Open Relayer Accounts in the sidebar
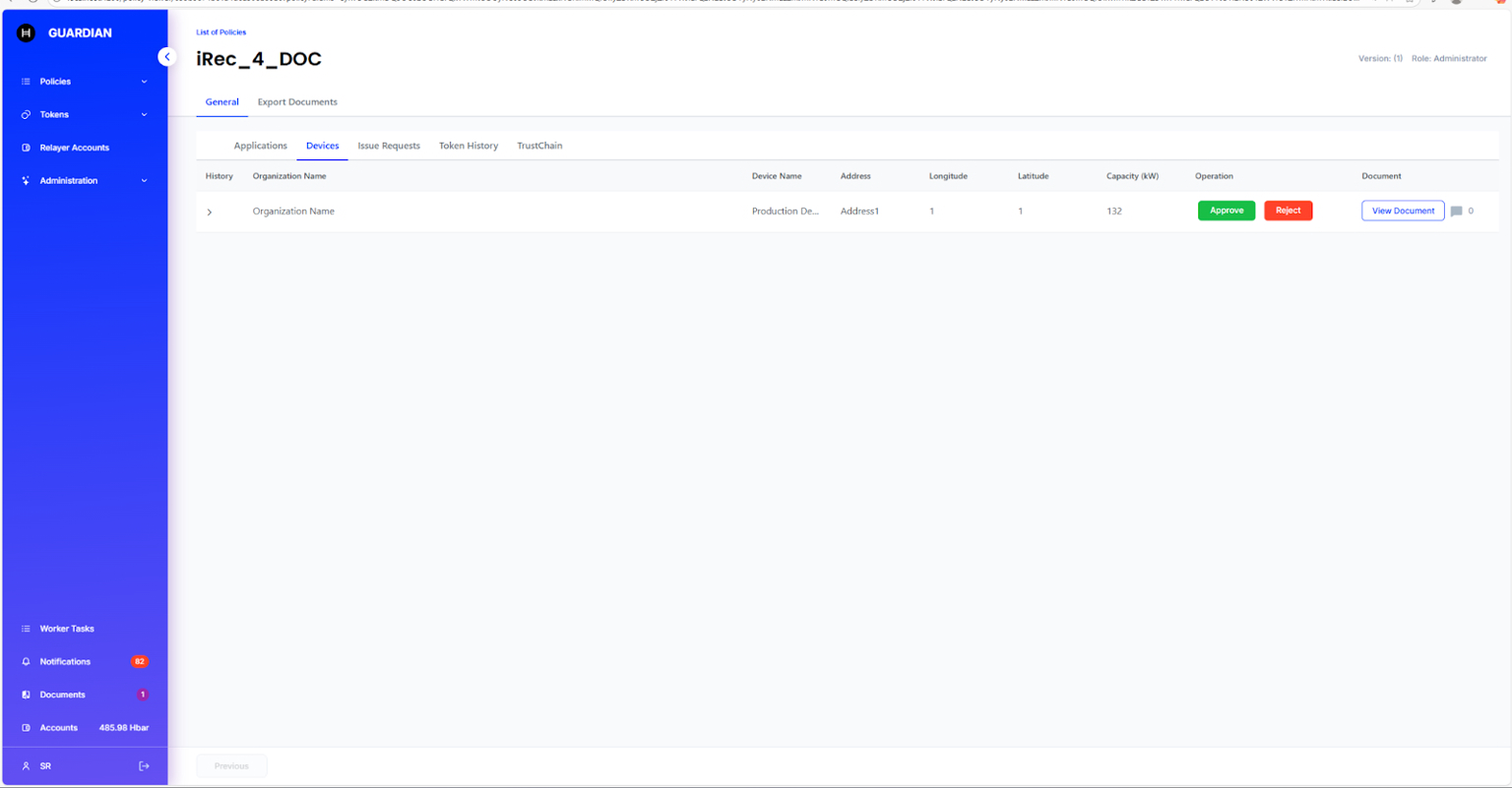 click(74, 148)
